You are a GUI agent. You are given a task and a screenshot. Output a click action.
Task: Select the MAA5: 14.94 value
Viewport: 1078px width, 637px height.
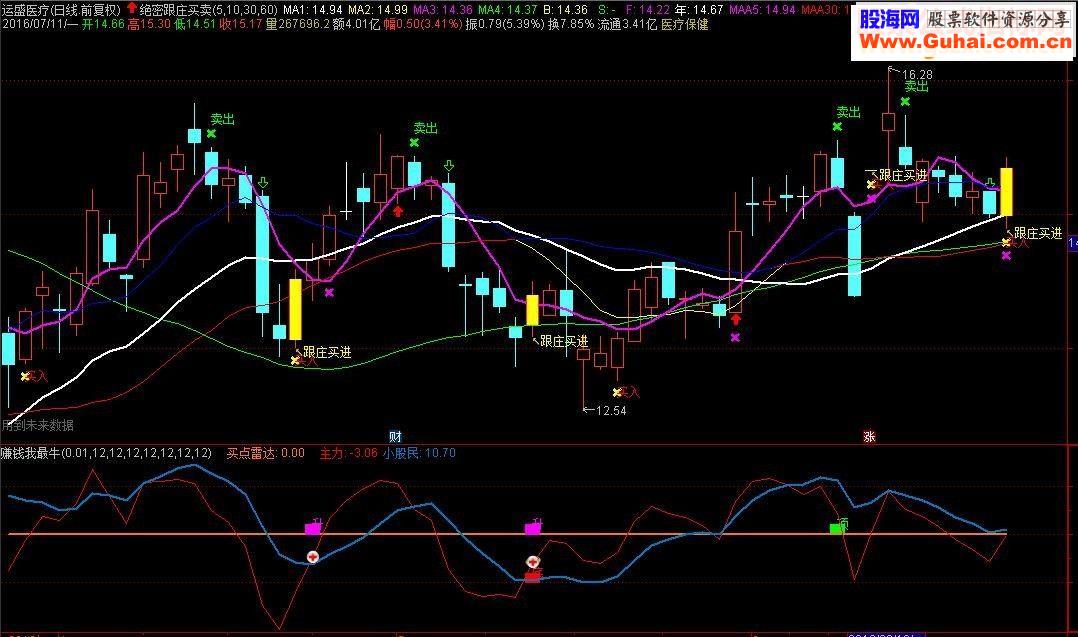(762, 10)
